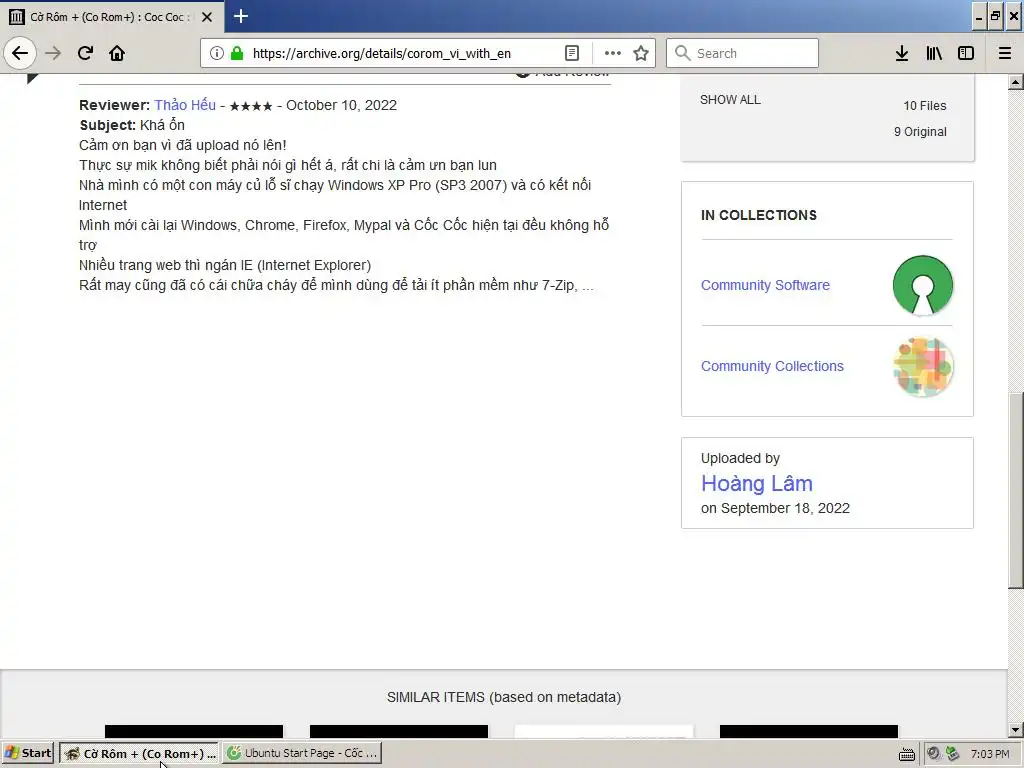This screenshot has width=1024, height=768.
Task: Click the four-star review rating
Action: (x=251, y=106)
